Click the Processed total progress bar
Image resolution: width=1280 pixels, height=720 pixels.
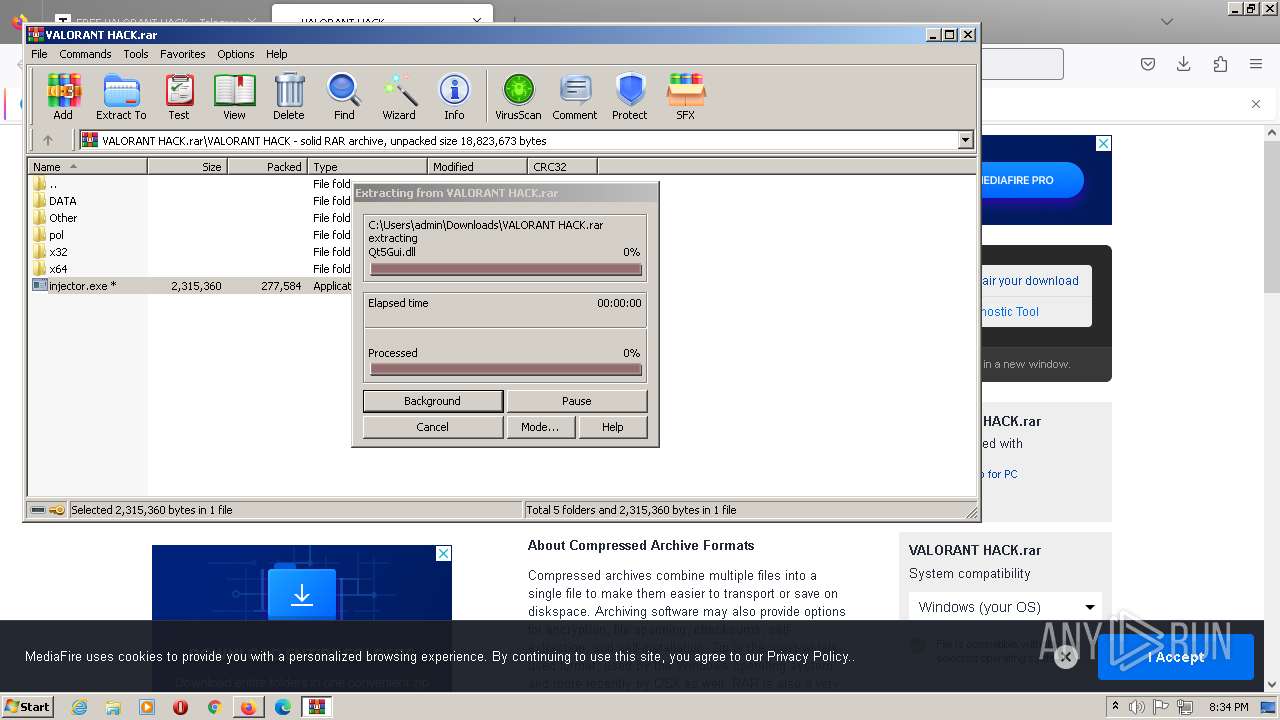point(505,369)
